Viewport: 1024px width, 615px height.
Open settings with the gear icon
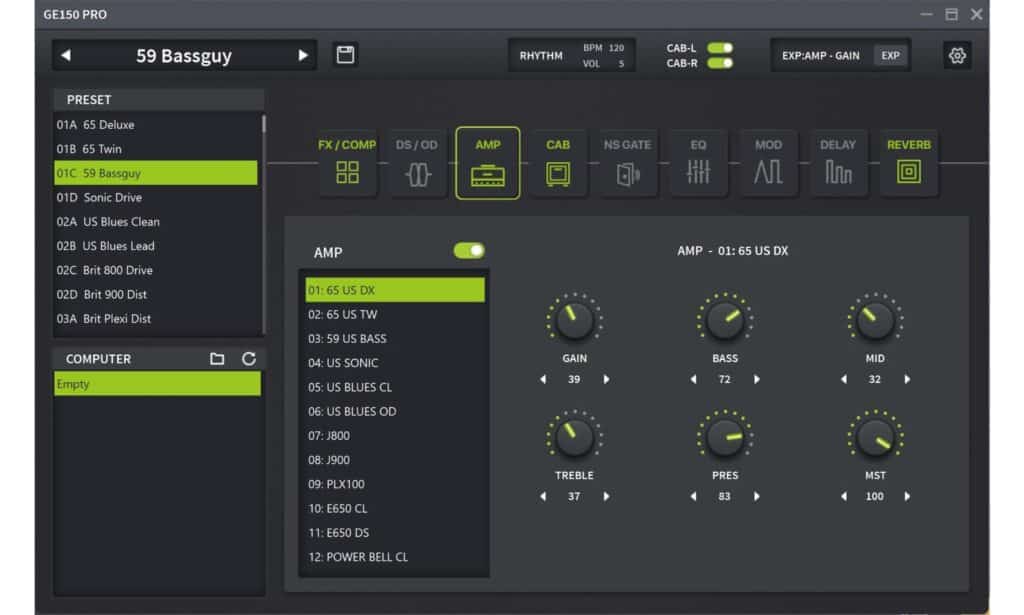click(x=957, y=55)
